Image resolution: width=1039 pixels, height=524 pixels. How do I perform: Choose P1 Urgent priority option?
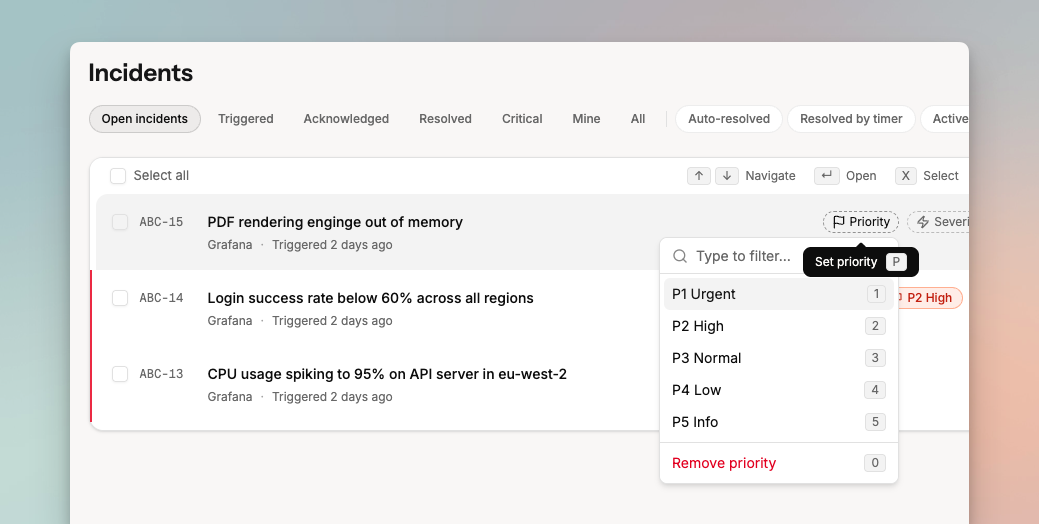(779, 294)
